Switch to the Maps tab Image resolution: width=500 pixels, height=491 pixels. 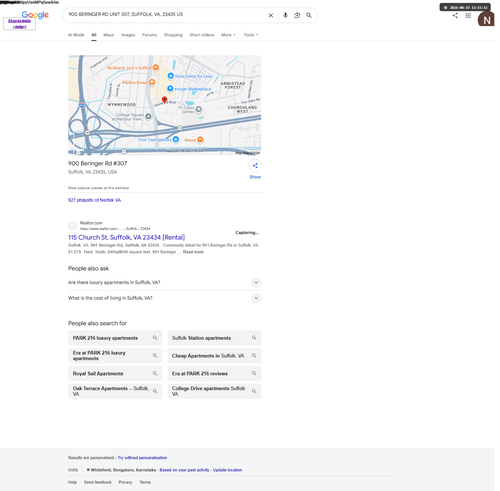coord(109,35)
